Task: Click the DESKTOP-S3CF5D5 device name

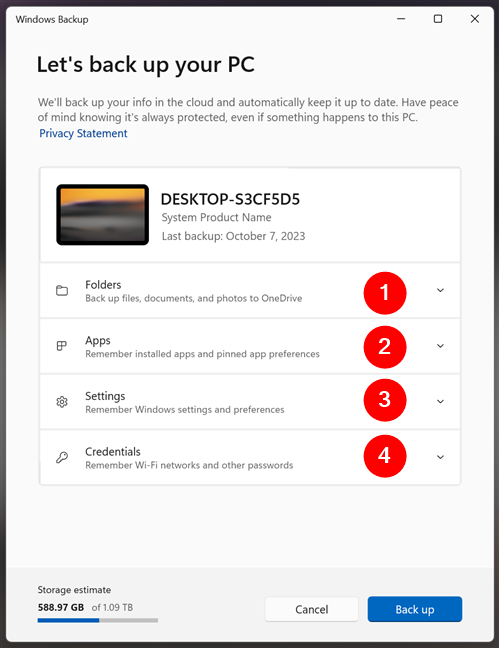Action: [230, 199]
